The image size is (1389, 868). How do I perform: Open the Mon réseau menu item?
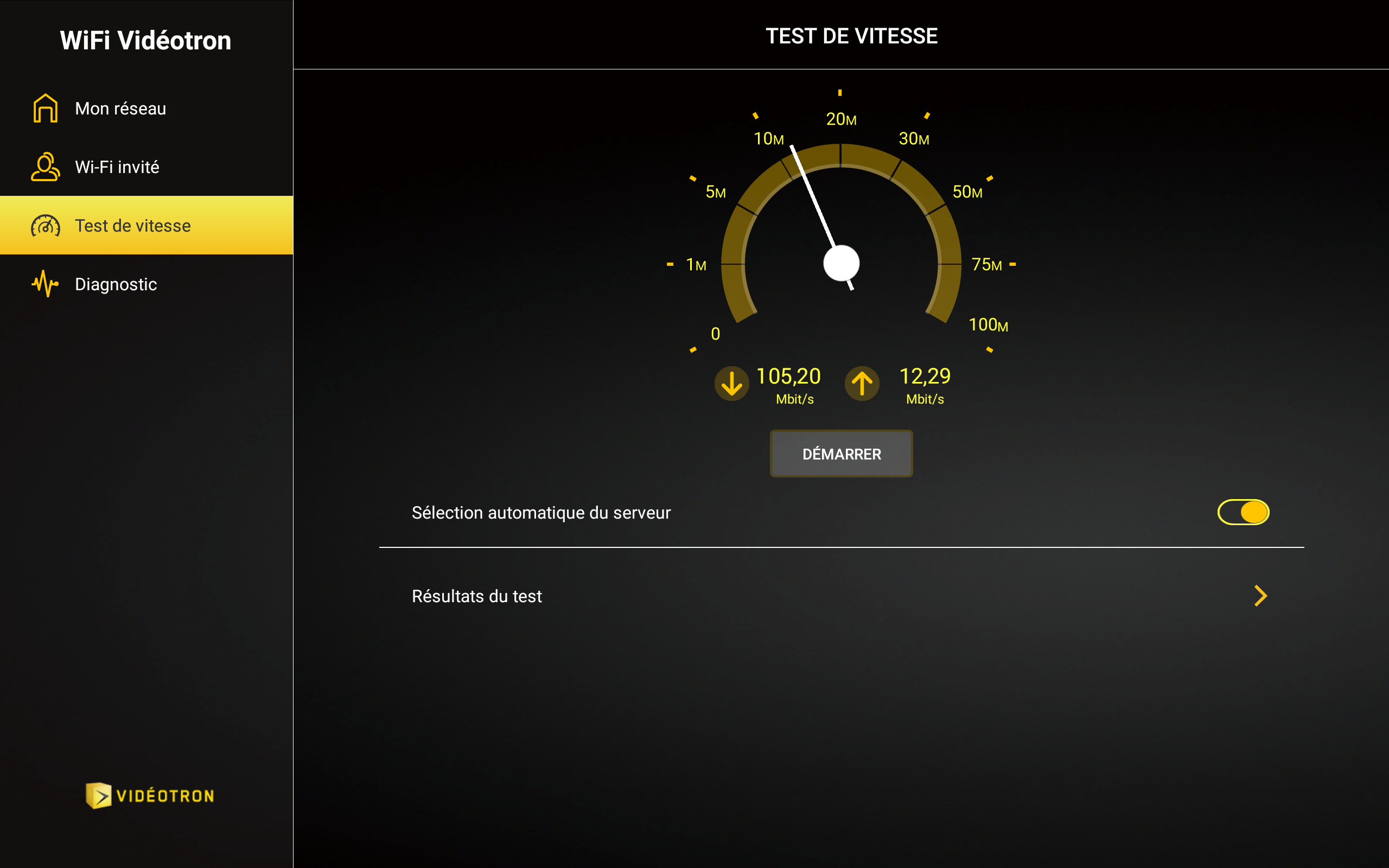coord(146,108)
